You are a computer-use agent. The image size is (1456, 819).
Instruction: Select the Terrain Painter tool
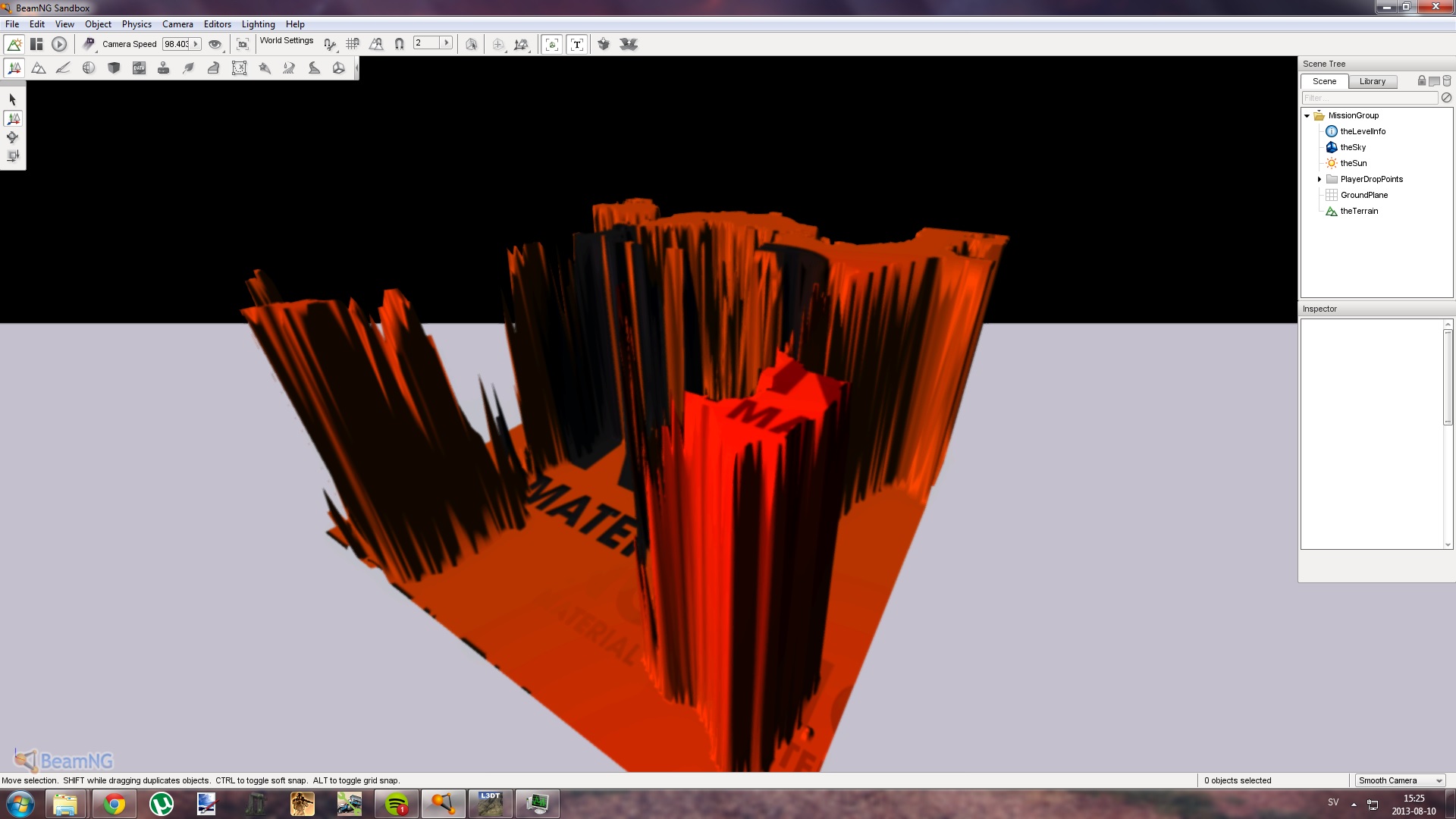click(64, 68)
